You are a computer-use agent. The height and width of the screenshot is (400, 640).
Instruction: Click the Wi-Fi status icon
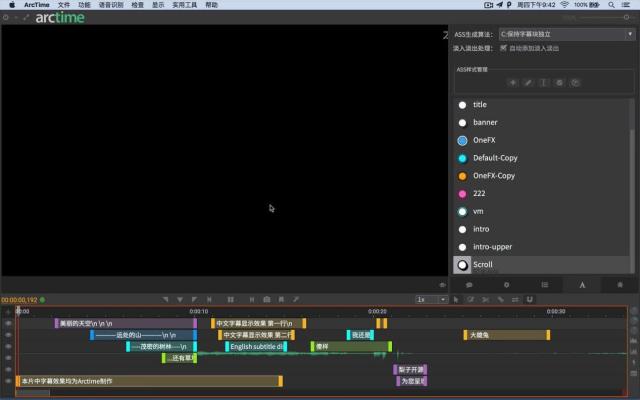coord(565,5)
